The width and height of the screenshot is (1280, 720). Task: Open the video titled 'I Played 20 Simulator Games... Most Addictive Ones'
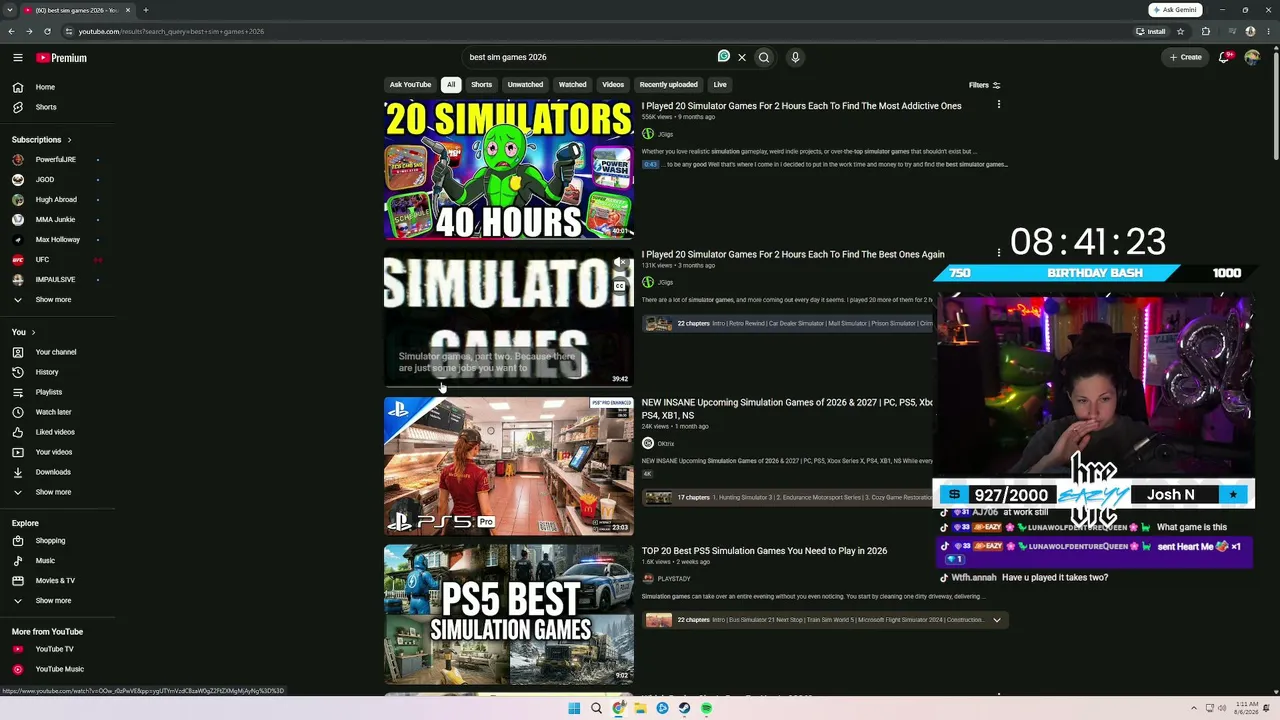pyautogui.click(x=802, y=106)
